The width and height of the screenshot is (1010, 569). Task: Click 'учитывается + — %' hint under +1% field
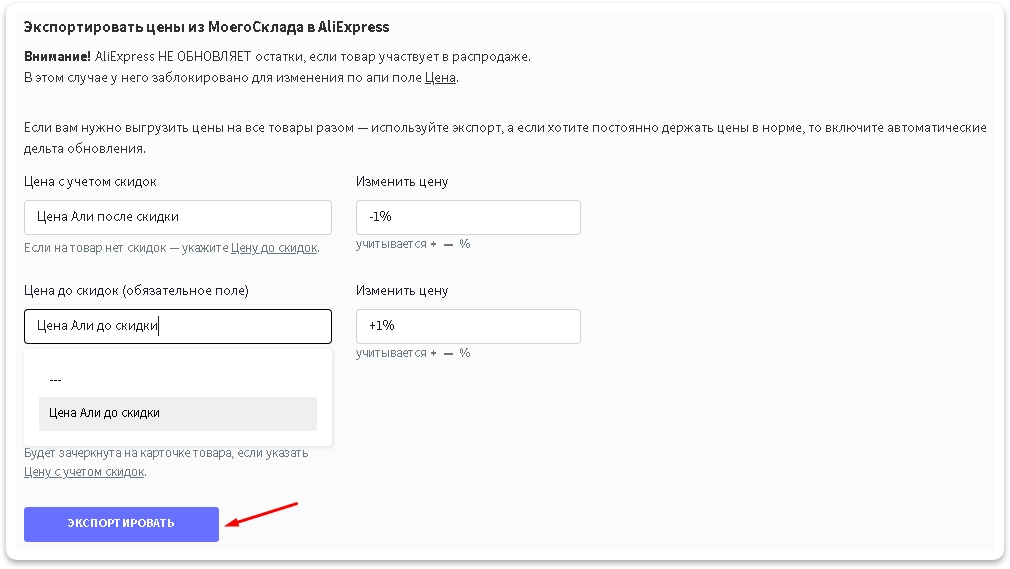[412, 352]
